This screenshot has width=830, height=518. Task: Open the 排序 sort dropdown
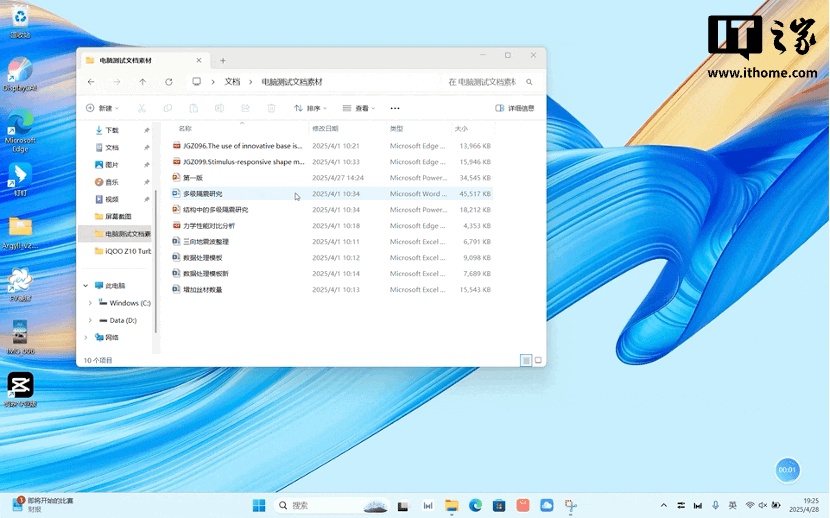[x=310, y=108]
